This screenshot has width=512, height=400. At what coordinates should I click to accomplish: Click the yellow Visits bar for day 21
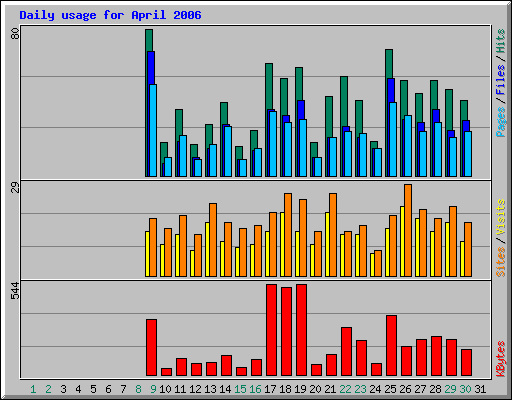(x=327, y=244)
